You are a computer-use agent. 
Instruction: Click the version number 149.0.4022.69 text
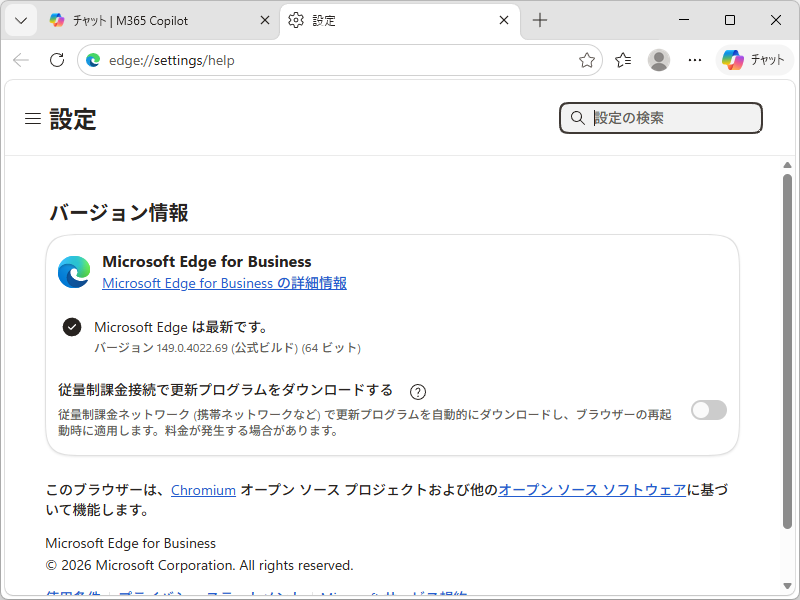(x=192, y=348)
